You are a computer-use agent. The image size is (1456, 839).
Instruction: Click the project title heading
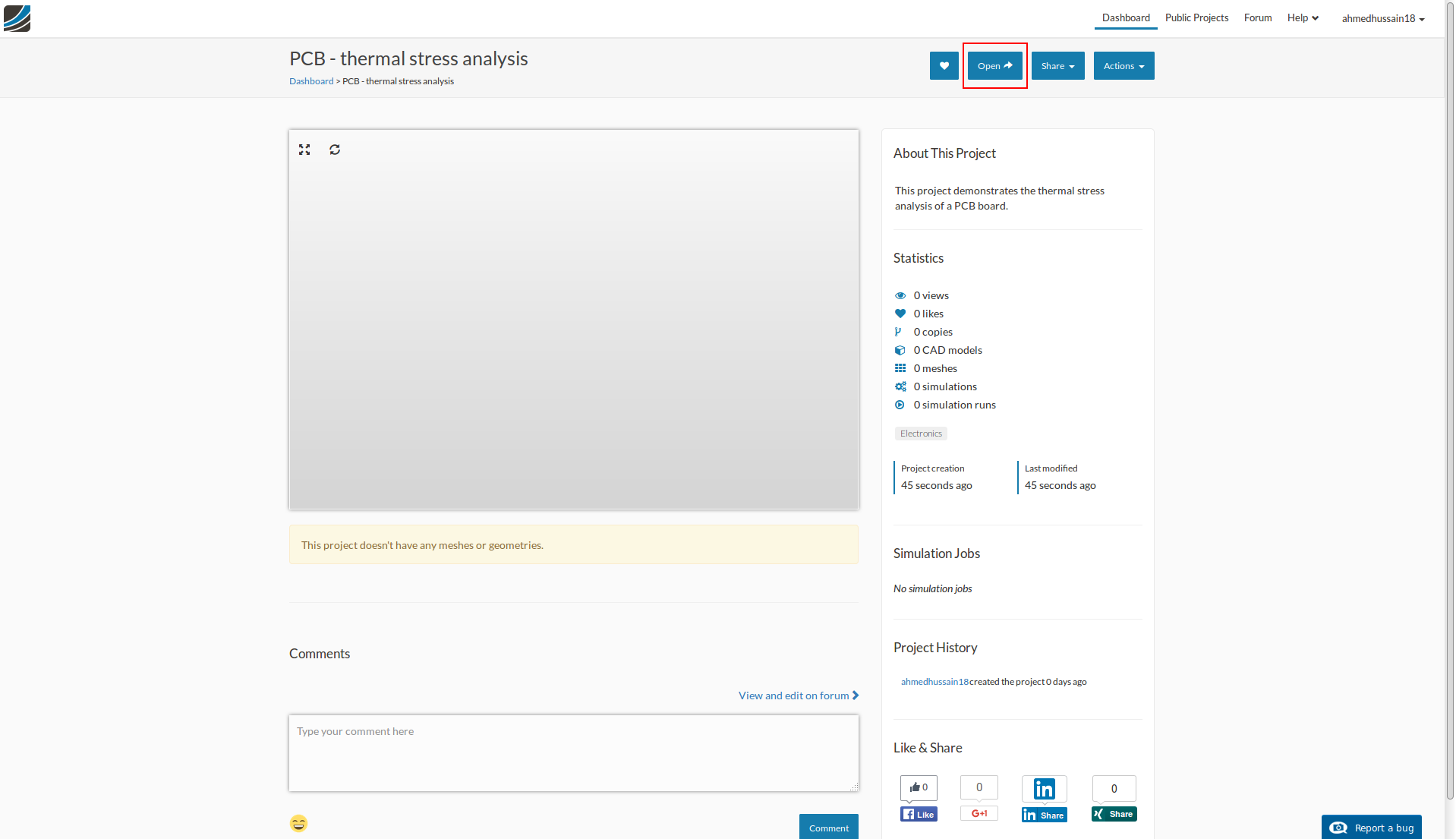click(x=408, y=58)
